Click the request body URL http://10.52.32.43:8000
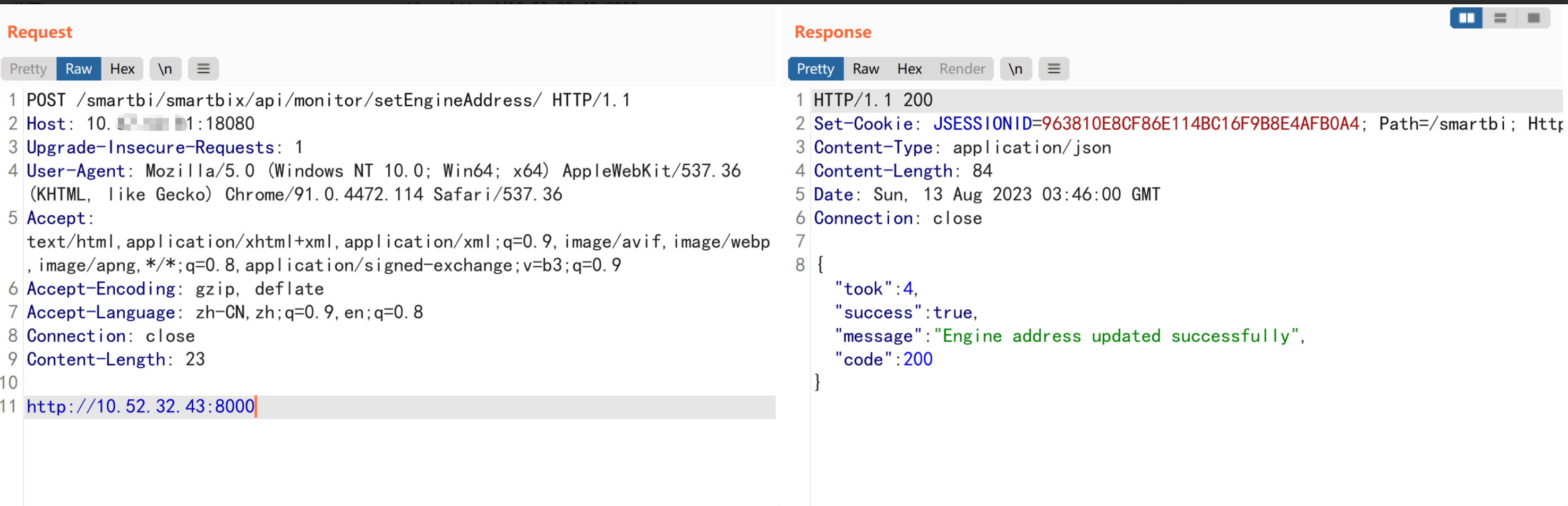The height and width of the screenshot is (506, 1568). [141, 406]
